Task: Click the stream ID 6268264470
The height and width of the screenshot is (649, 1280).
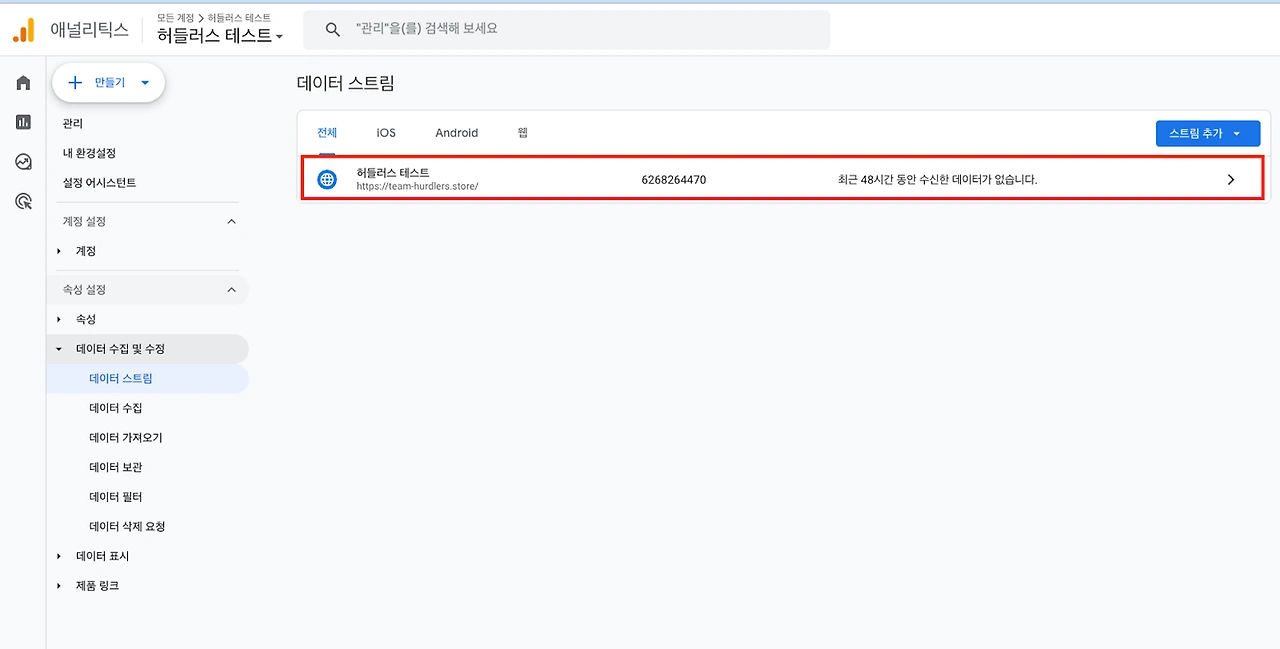Action: tap(674, 180)
